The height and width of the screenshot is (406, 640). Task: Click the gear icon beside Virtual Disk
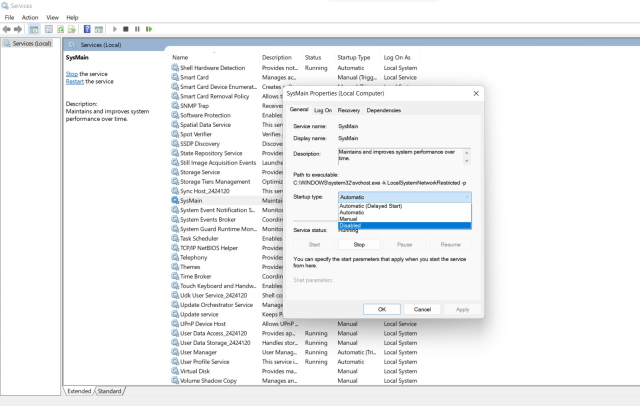point(175,371)
